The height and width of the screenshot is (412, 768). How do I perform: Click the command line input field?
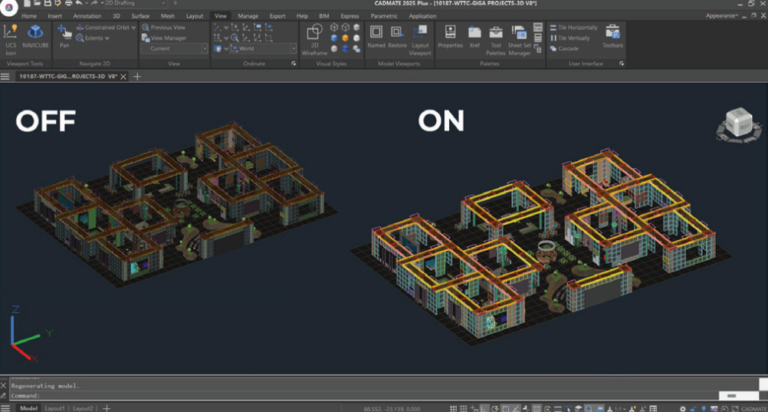point(200,395)
